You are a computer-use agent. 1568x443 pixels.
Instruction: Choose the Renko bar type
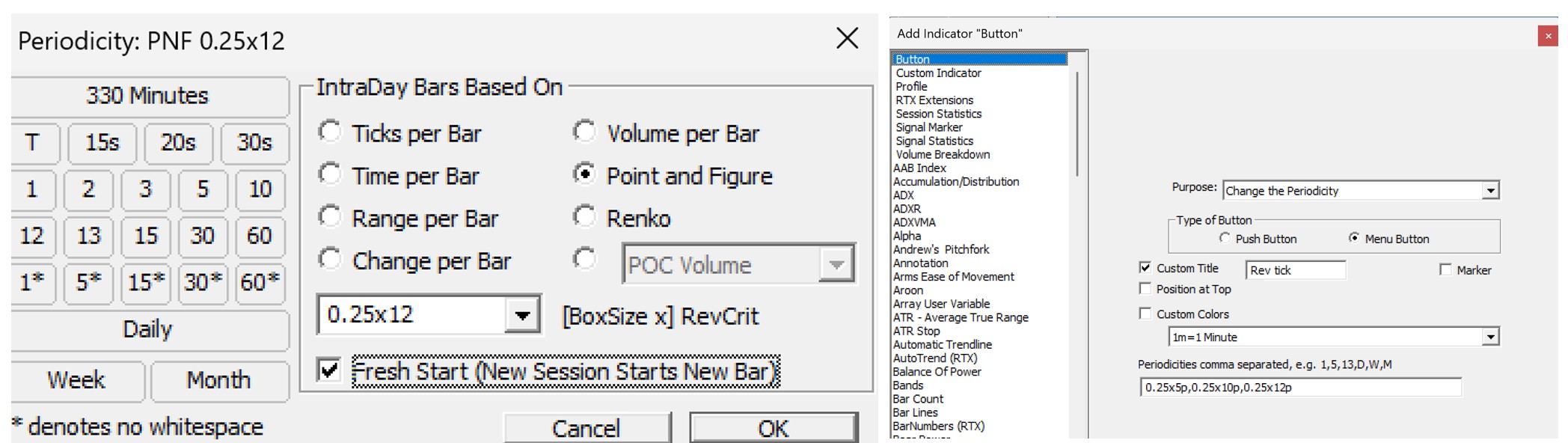tap(584, 217)
